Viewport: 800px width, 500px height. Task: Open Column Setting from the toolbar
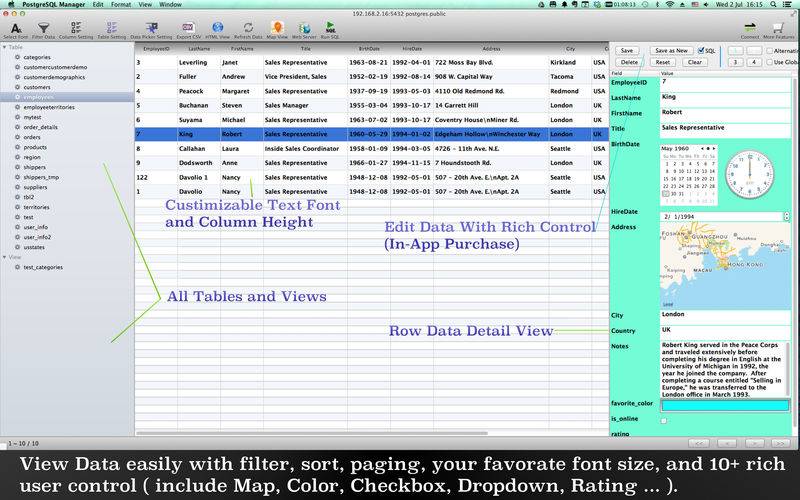(x=76, y=27)
